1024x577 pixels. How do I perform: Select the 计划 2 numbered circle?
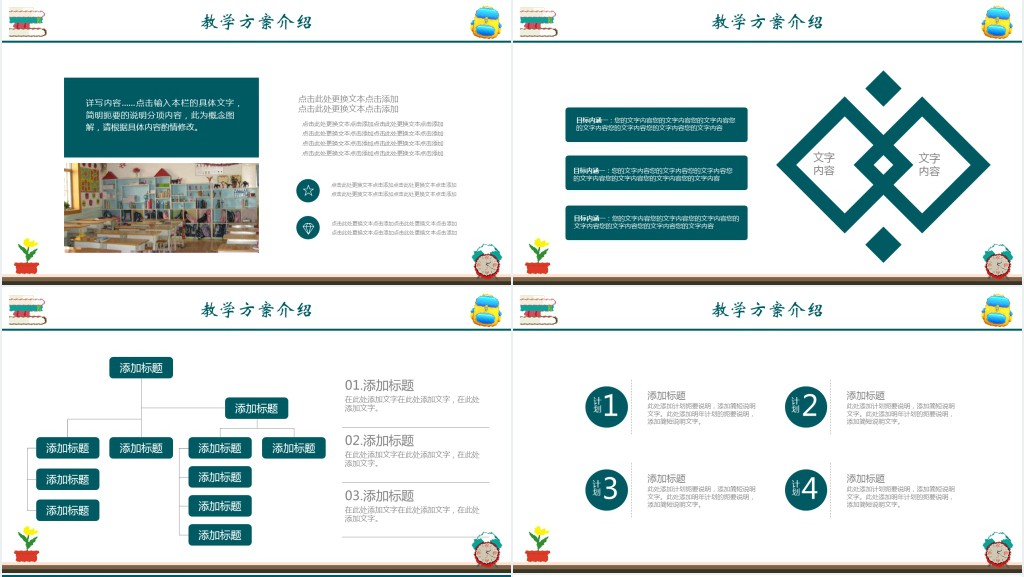point(806,406)
